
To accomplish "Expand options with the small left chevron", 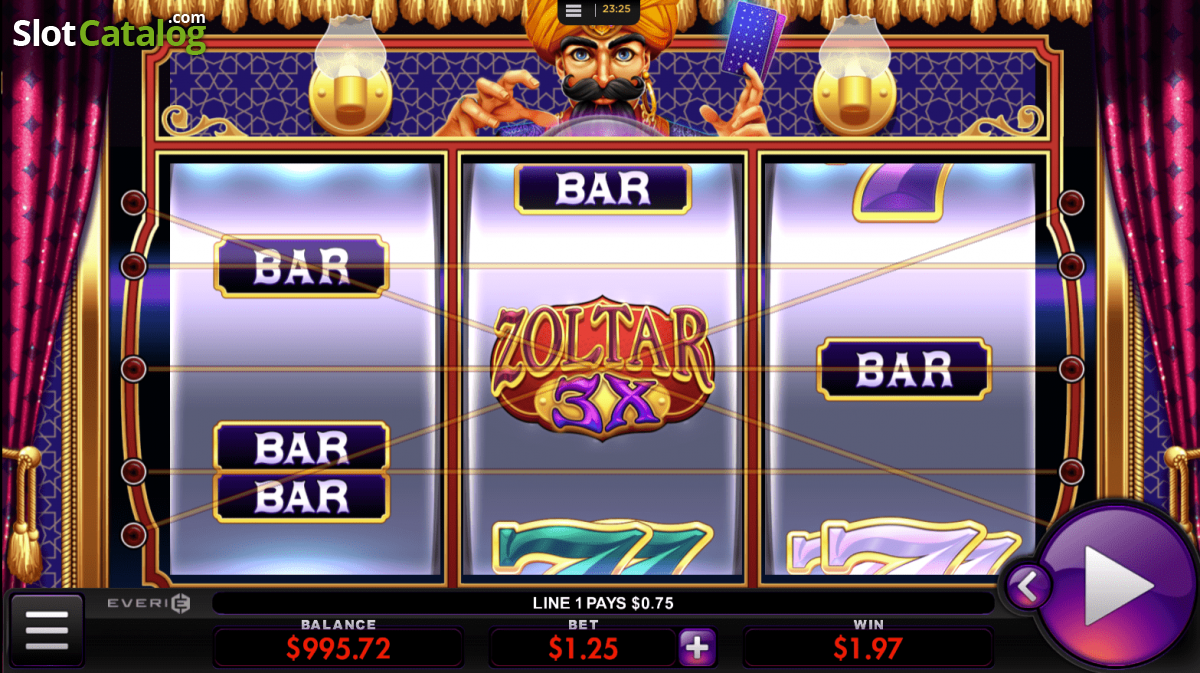I will pos(1028,587).
